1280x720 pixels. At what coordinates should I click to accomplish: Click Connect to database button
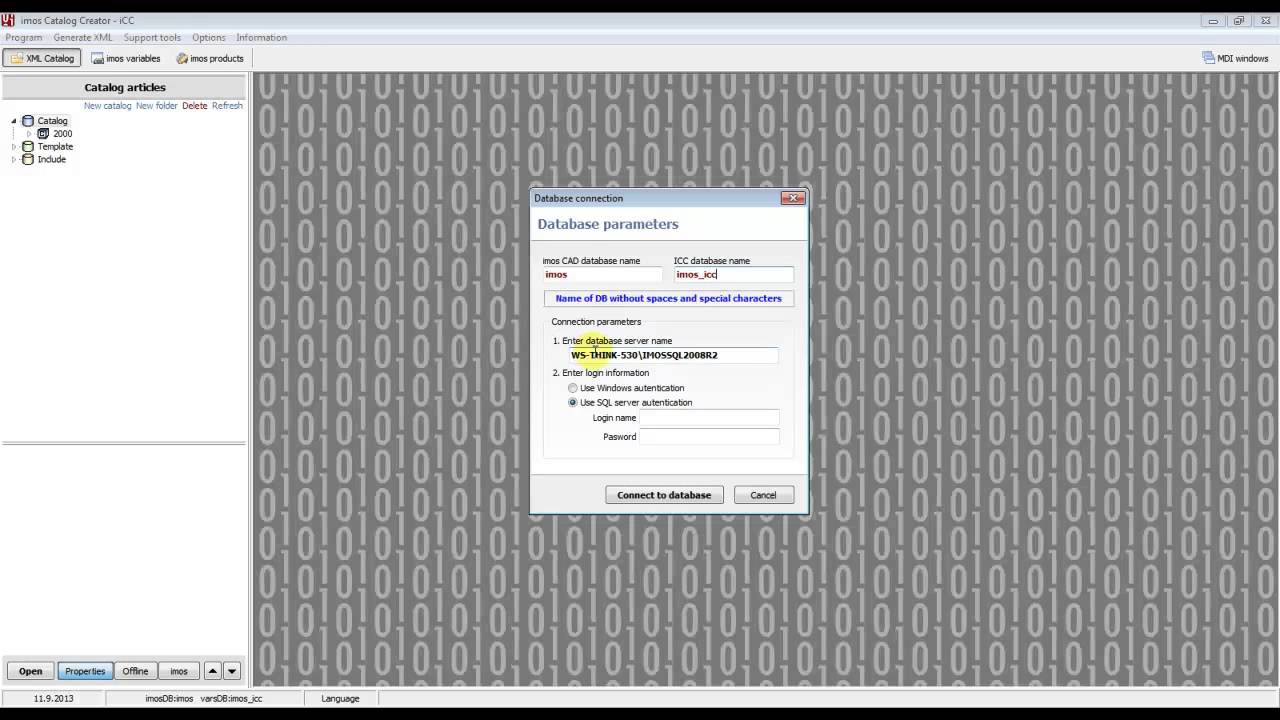coord(664,495)
